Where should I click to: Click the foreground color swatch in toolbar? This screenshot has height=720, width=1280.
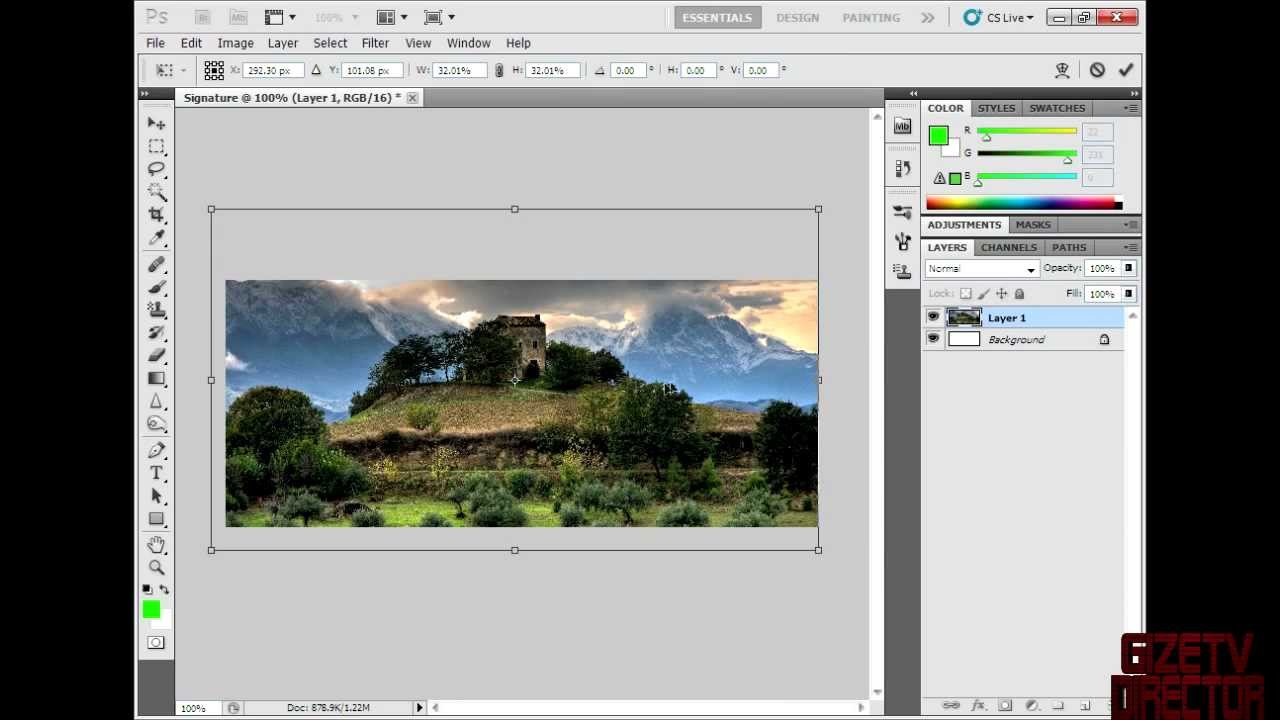pos(151,609)
